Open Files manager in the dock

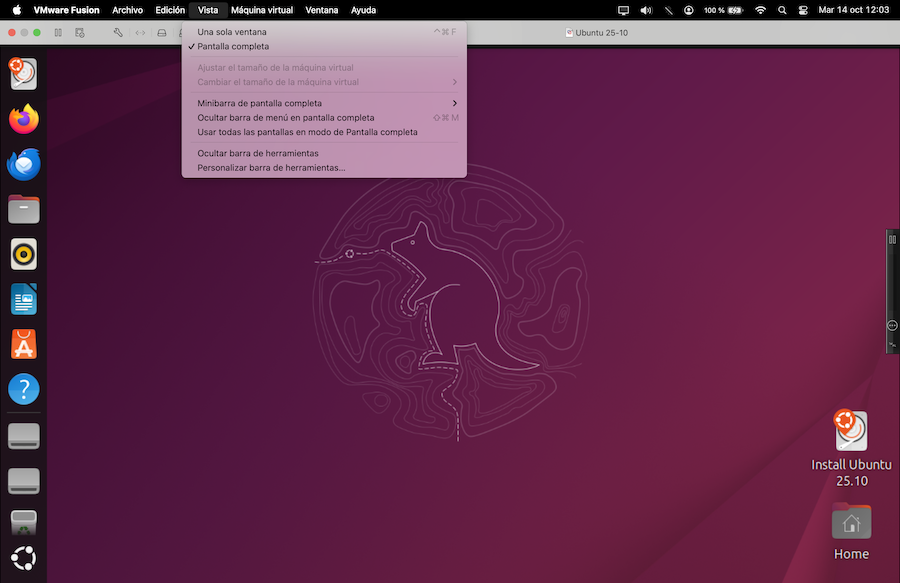24,209
